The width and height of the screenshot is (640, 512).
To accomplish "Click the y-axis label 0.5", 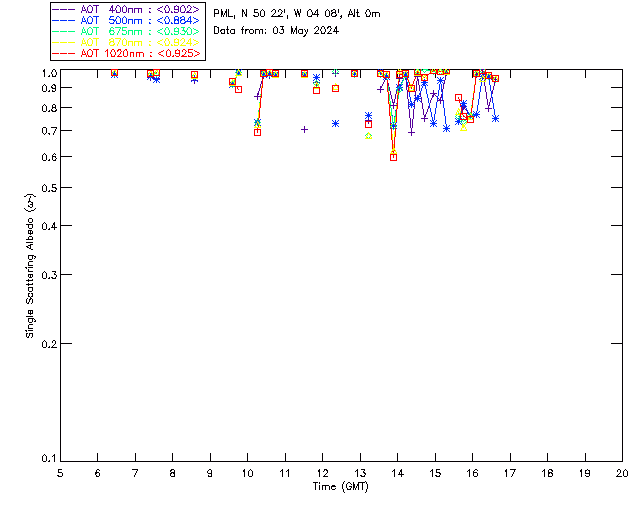I will [x=49, y=188].
